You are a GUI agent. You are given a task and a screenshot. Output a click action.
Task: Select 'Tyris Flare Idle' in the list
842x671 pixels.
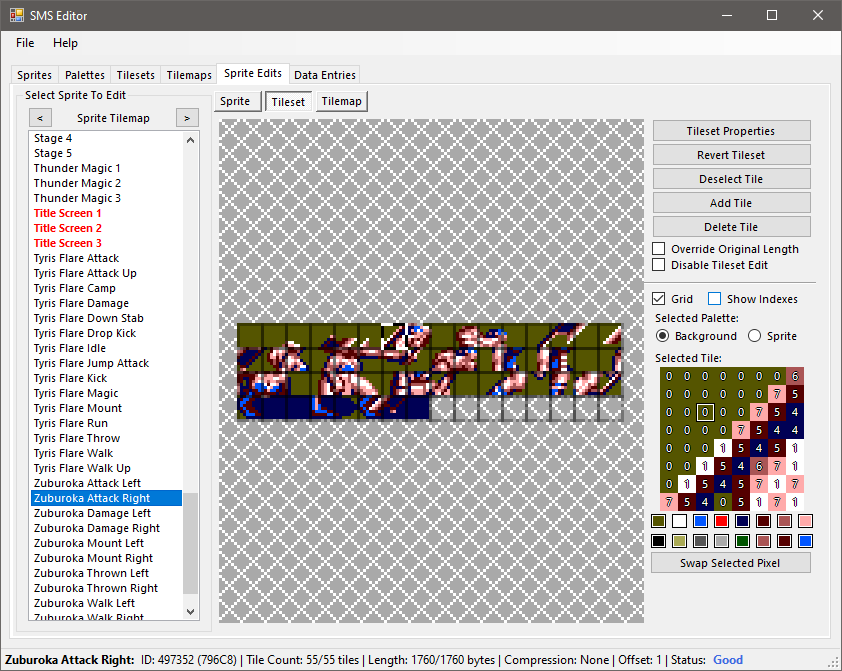click(x=106, y=348)
